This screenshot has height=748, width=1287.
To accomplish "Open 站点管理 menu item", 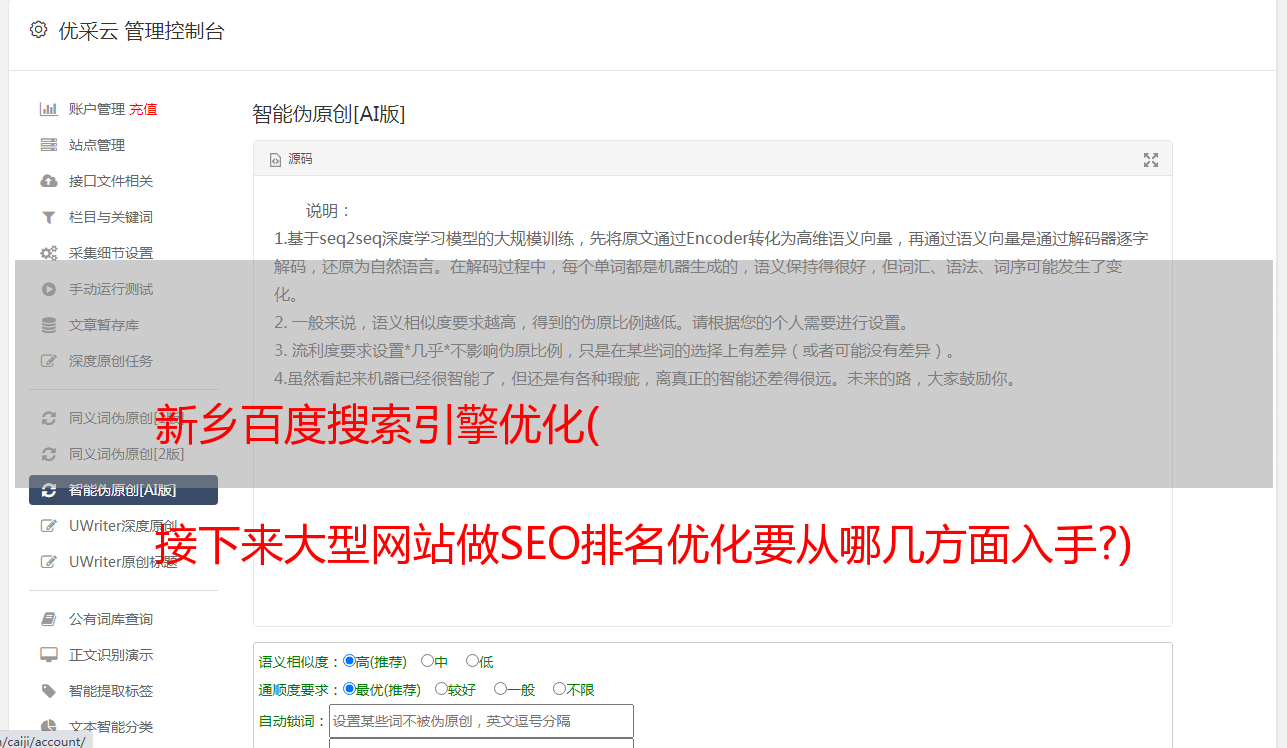I will tap(97, 145).
